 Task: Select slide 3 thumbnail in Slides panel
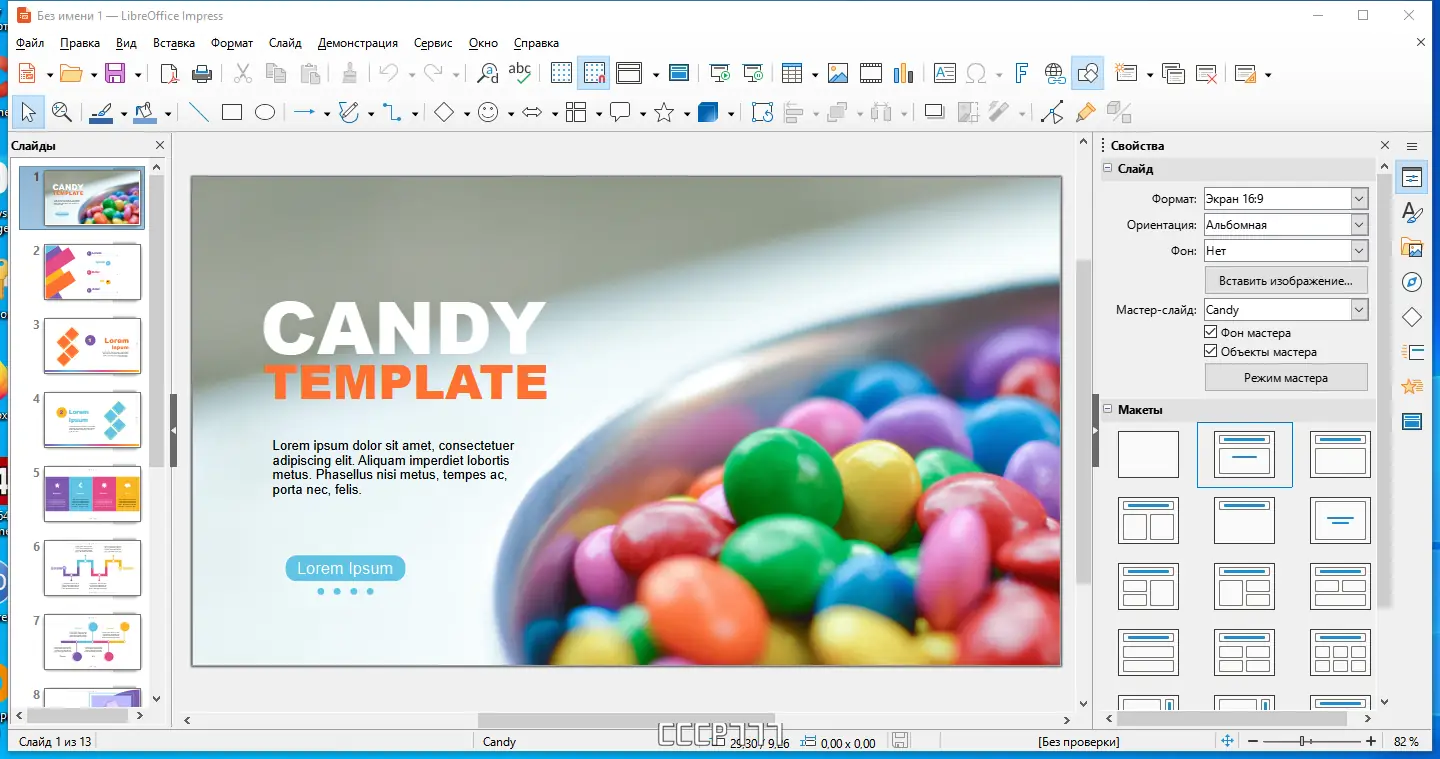pyautogui.click(x=92, y=346)
